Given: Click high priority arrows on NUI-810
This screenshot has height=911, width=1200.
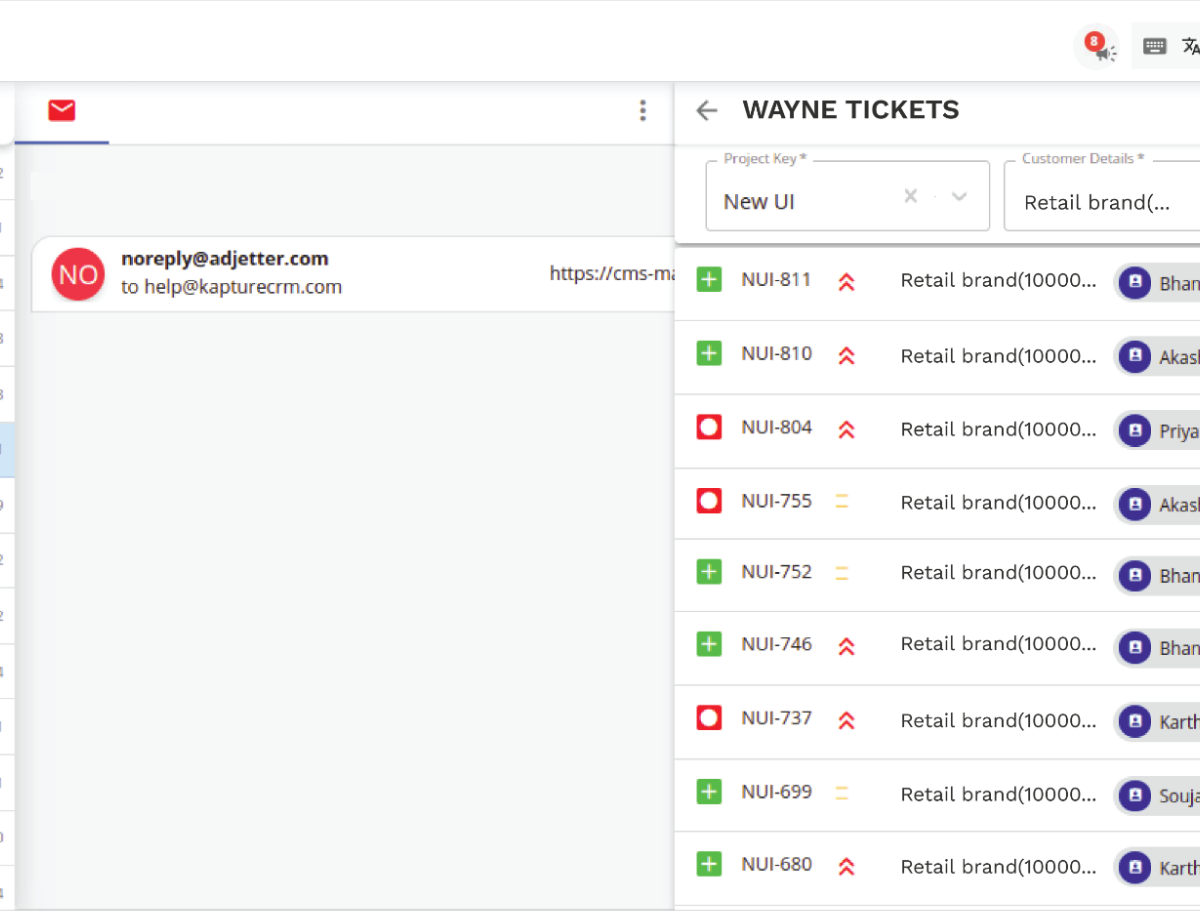Looking at the screenshot, I should 846,355.
